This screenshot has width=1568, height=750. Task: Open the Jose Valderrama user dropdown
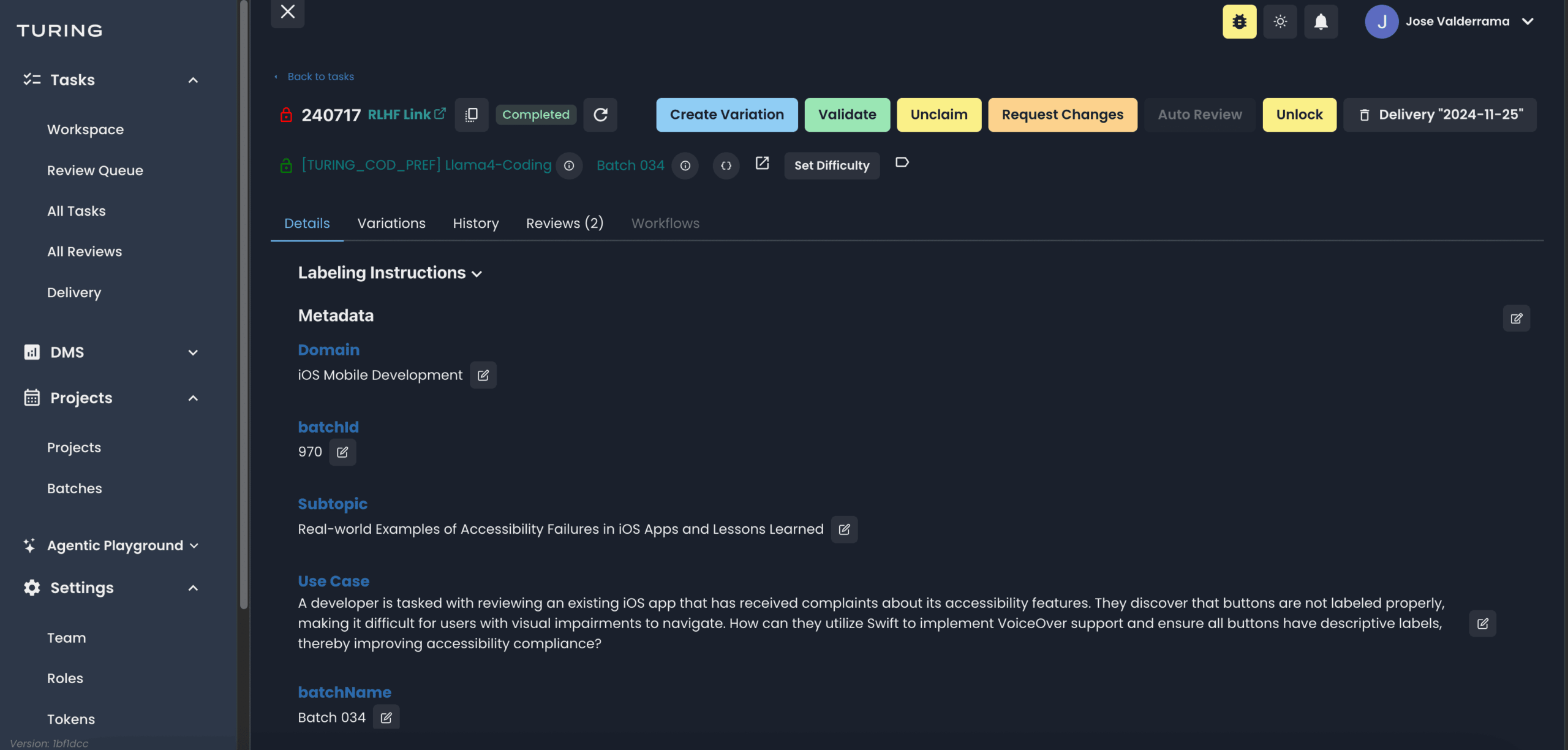[1528, 21]
